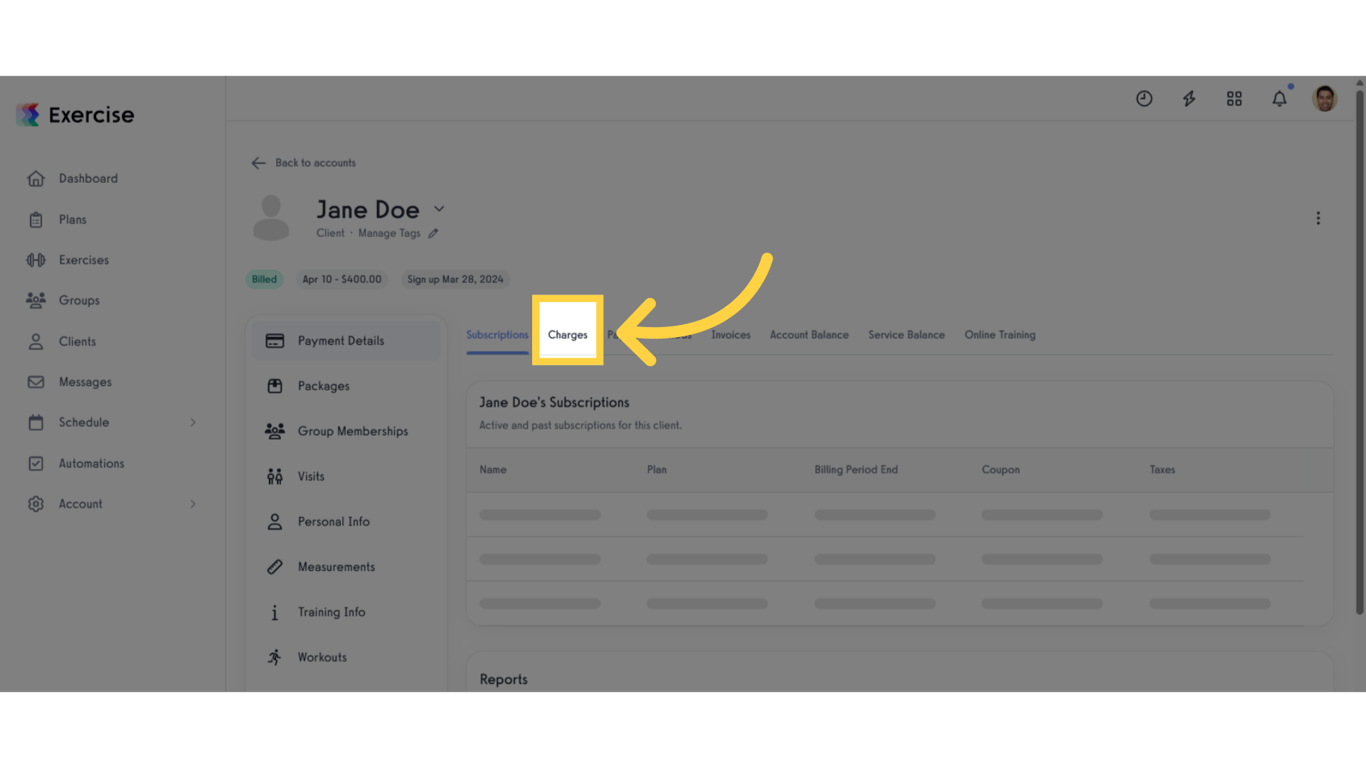Open the user profile avatar
The height and width of the screenshot is (768, 1366).
pos(1325,99)
